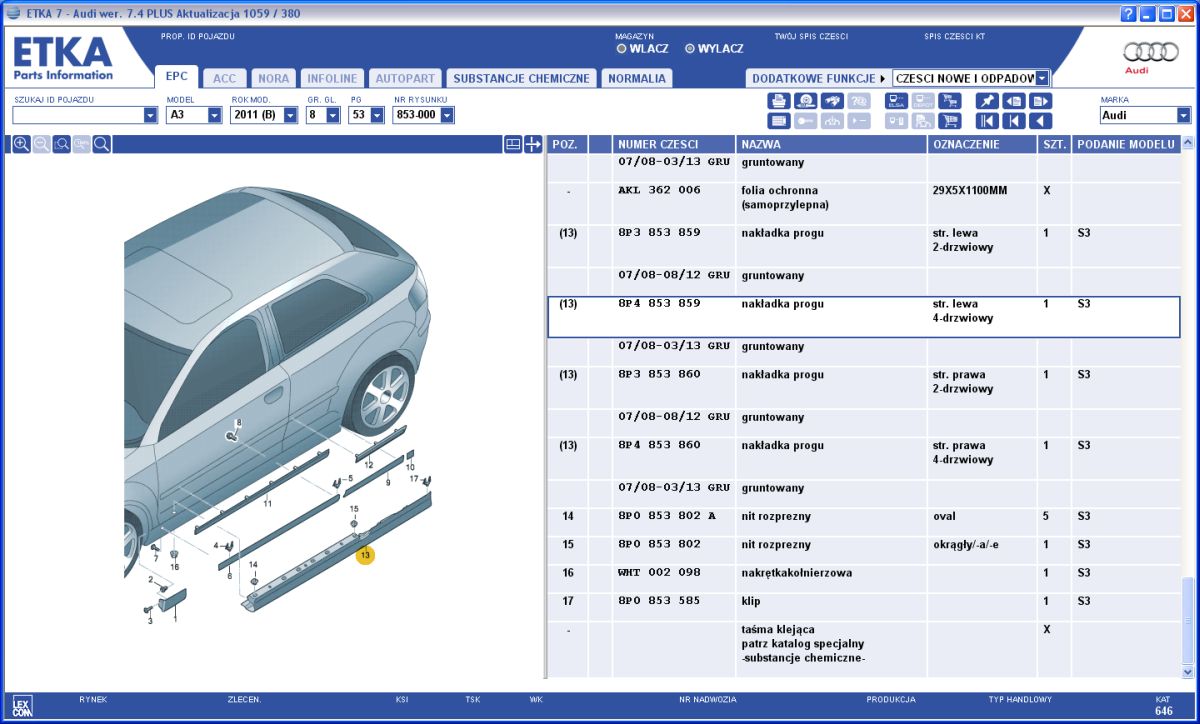Click callout number 8 near the door
Image resolution: width=1200 pixels, height=724 pixels.
click(238, 423)
